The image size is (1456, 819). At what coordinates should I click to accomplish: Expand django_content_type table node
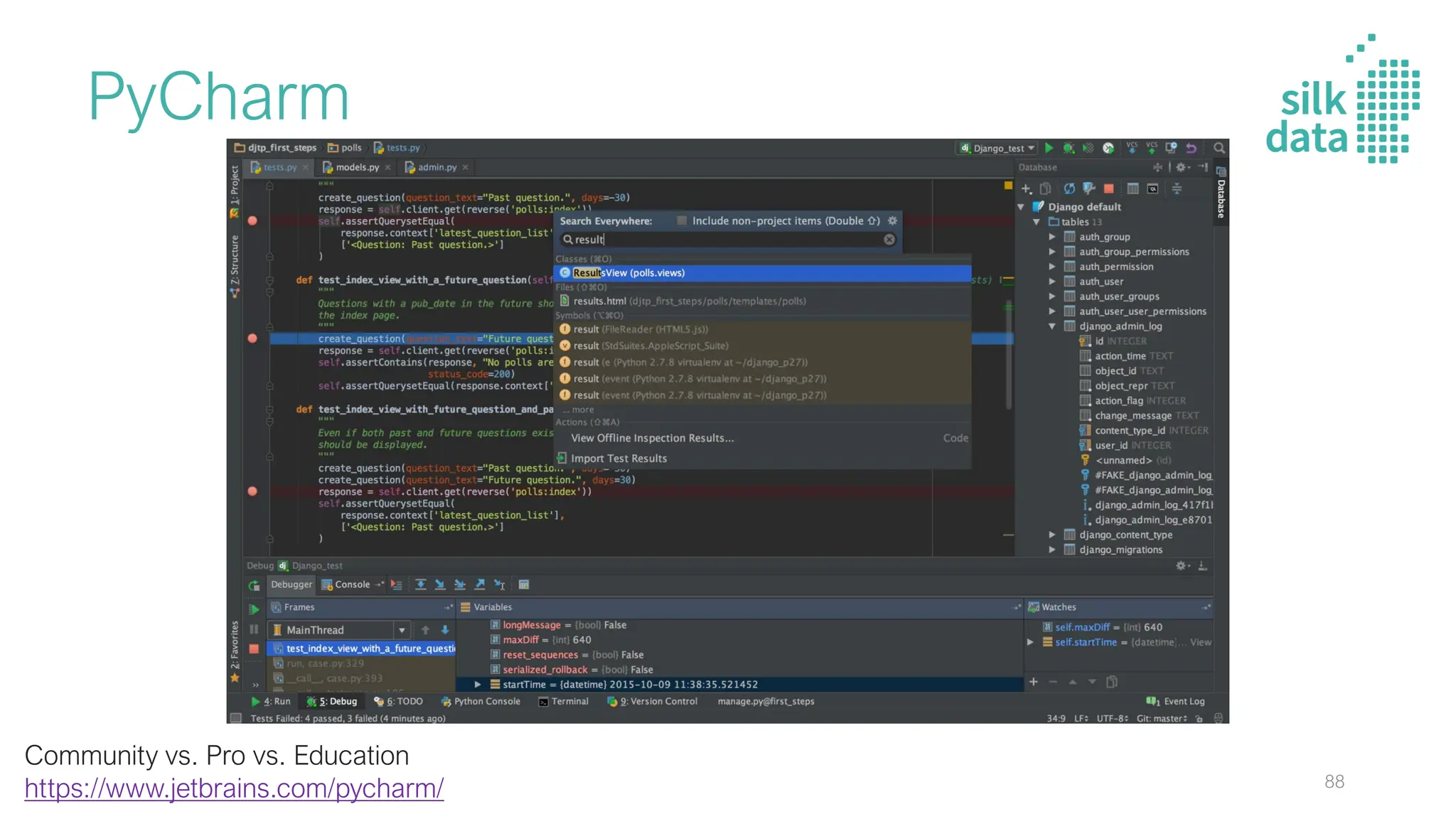tap(1052, 535)
